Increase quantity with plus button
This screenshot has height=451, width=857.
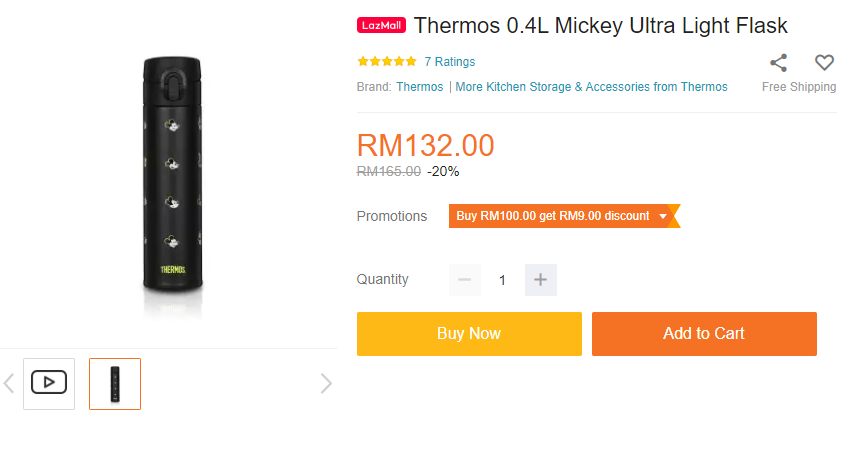540,280
